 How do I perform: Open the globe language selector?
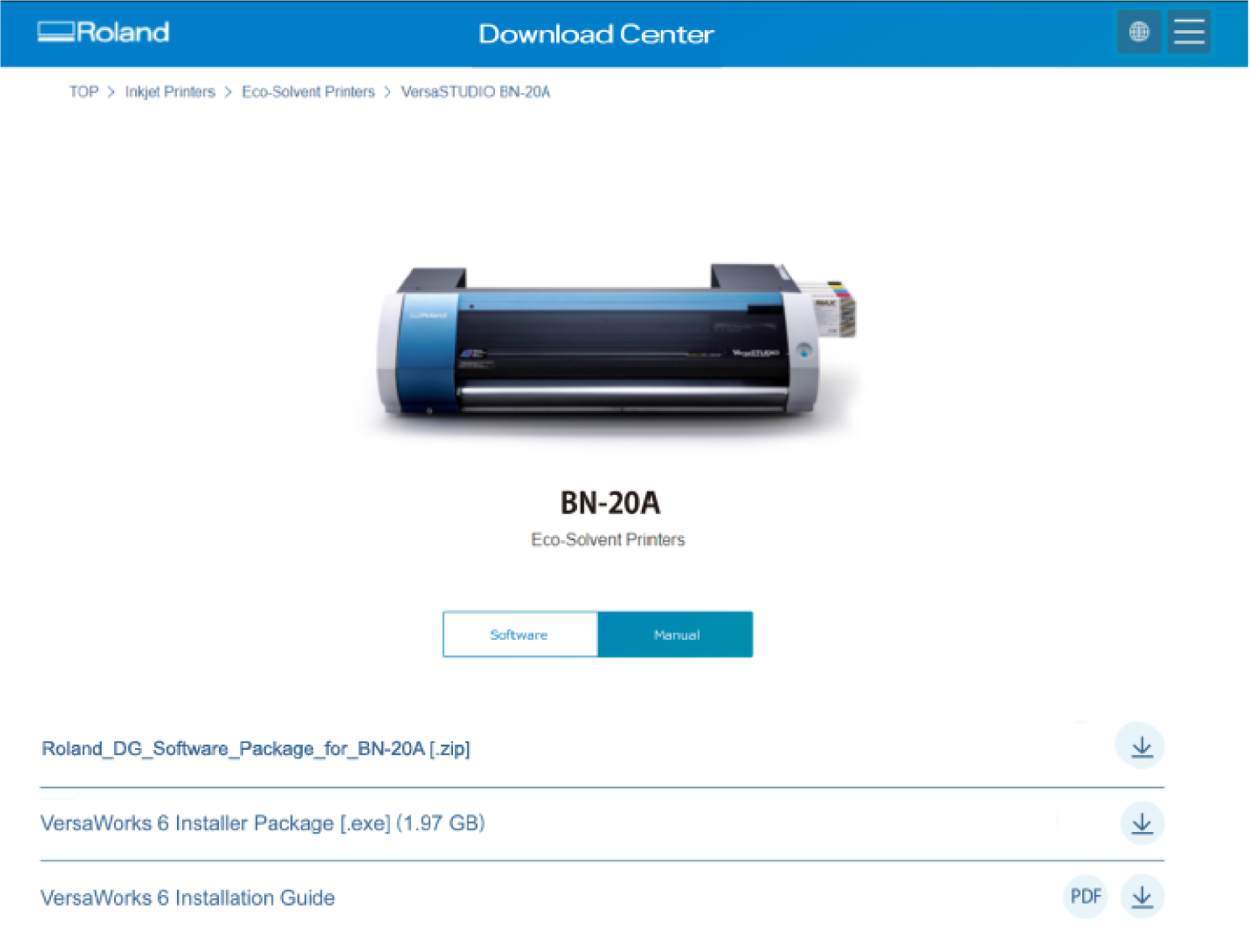(x=1138, y=32)
